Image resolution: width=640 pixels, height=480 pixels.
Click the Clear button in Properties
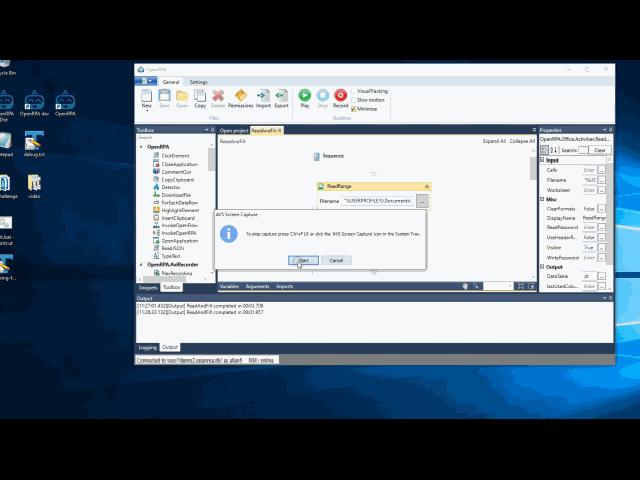(600, 150)
